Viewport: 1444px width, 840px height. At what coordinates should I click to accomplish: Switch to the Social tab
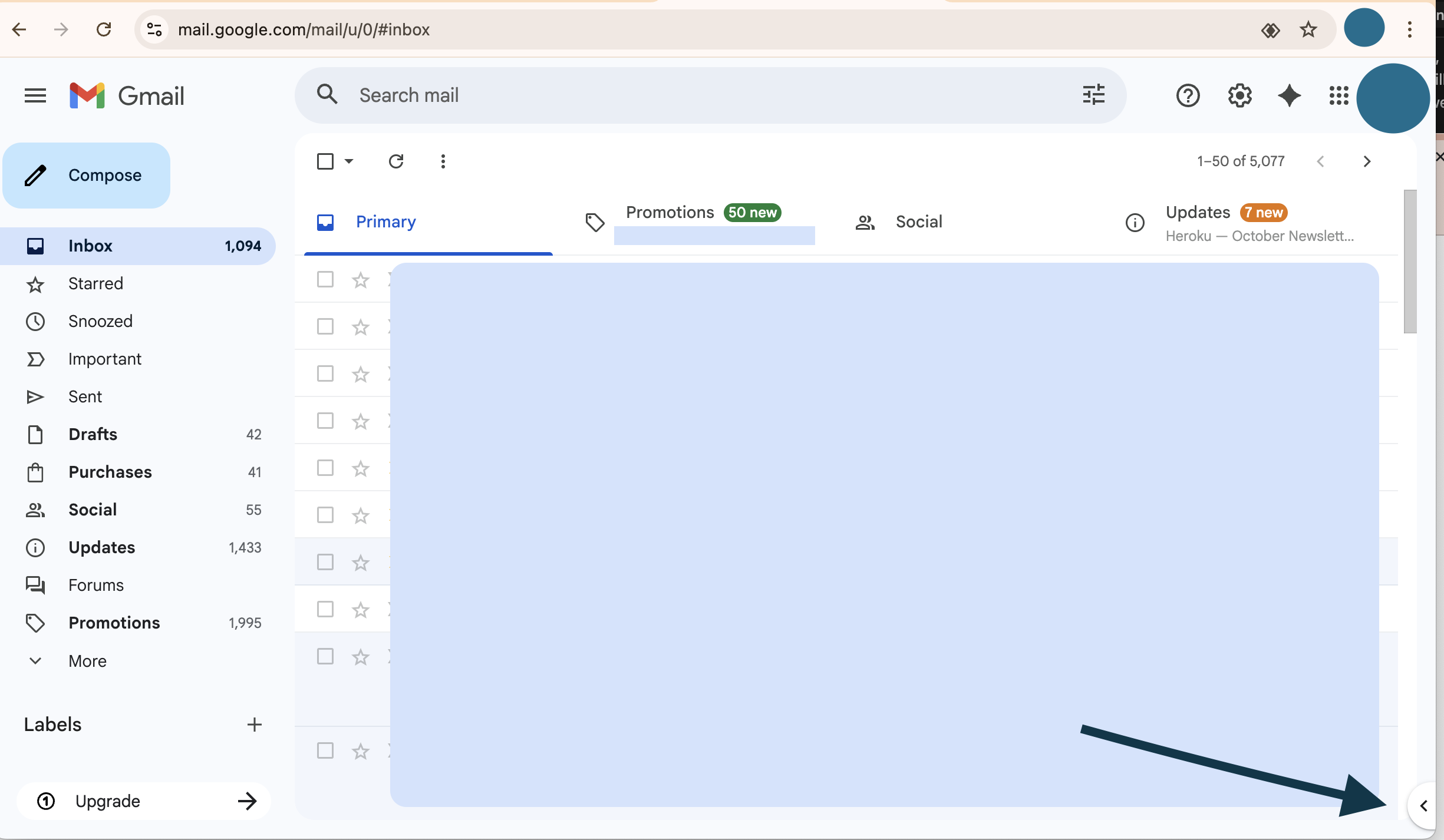[x=918, y=221]
